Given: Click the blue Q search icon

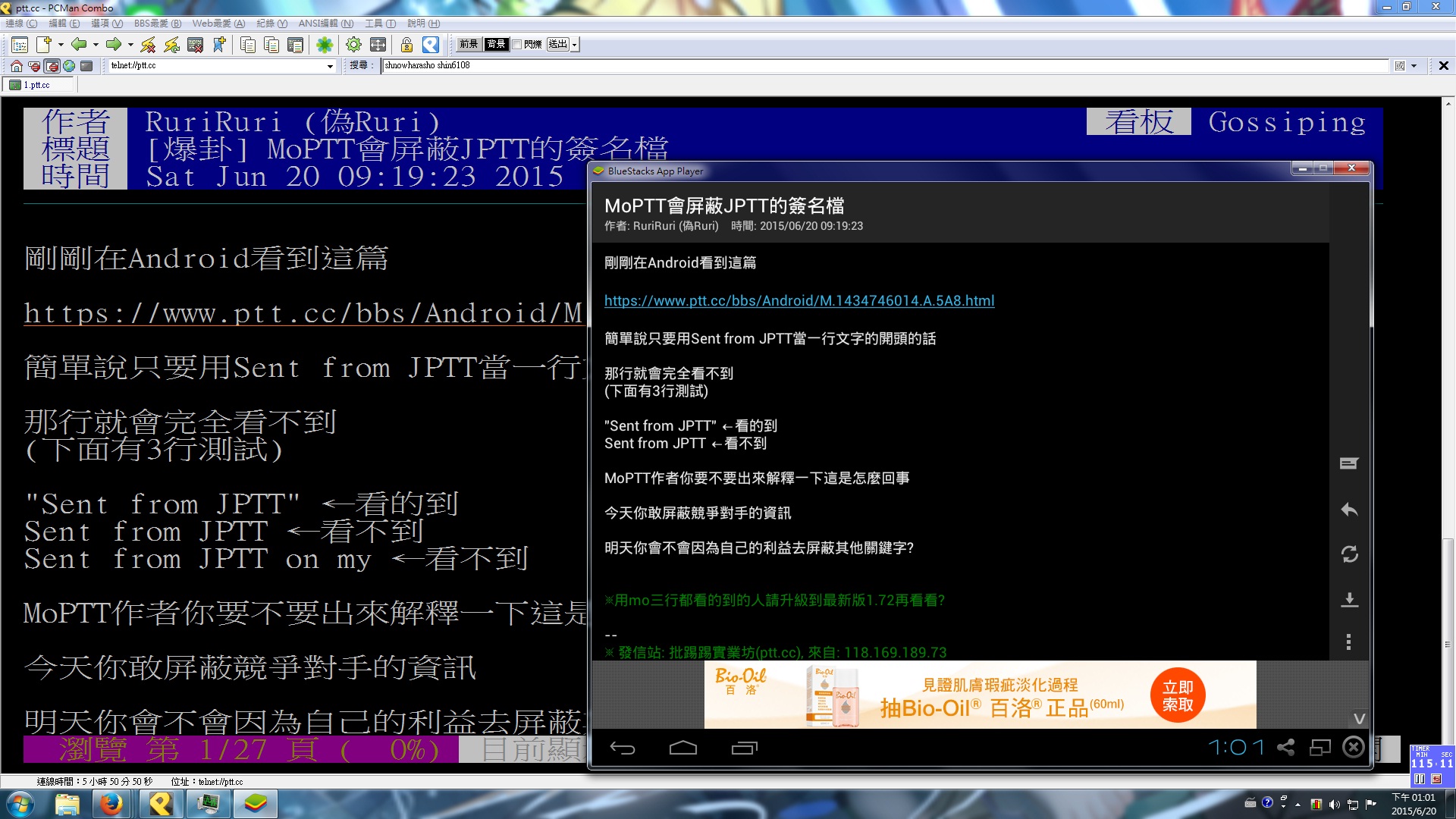Looking at the screenshot, I should [431, 45].
